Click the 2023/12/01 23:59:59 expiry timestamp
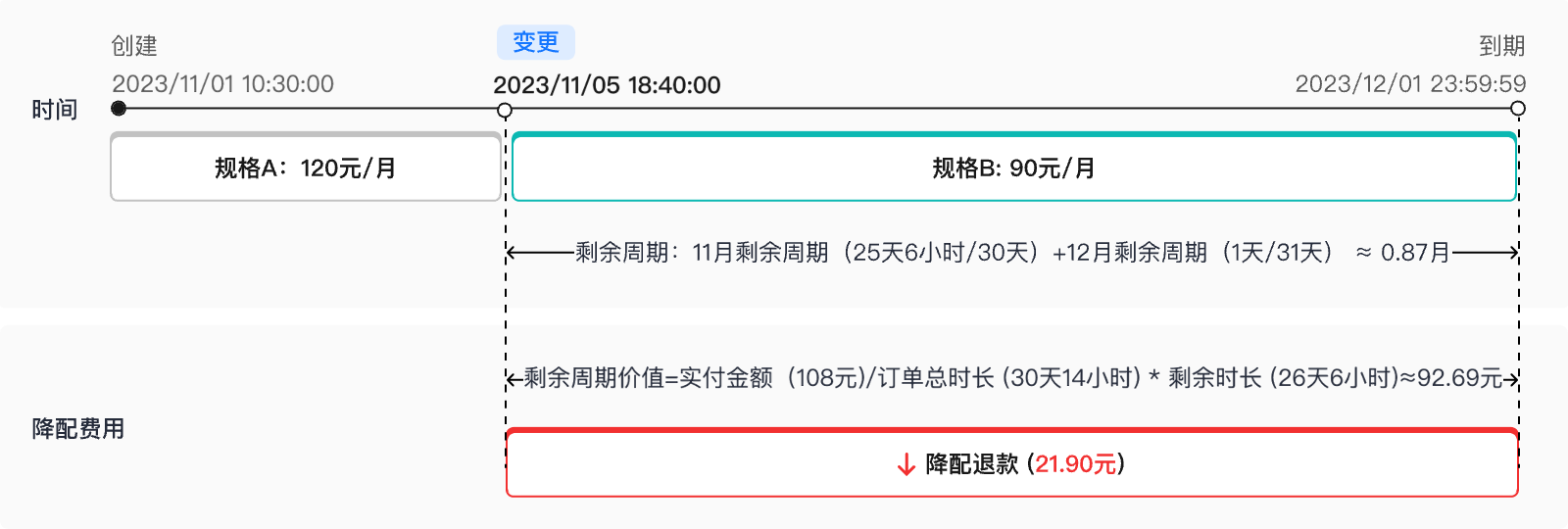 click(1410, 84)
